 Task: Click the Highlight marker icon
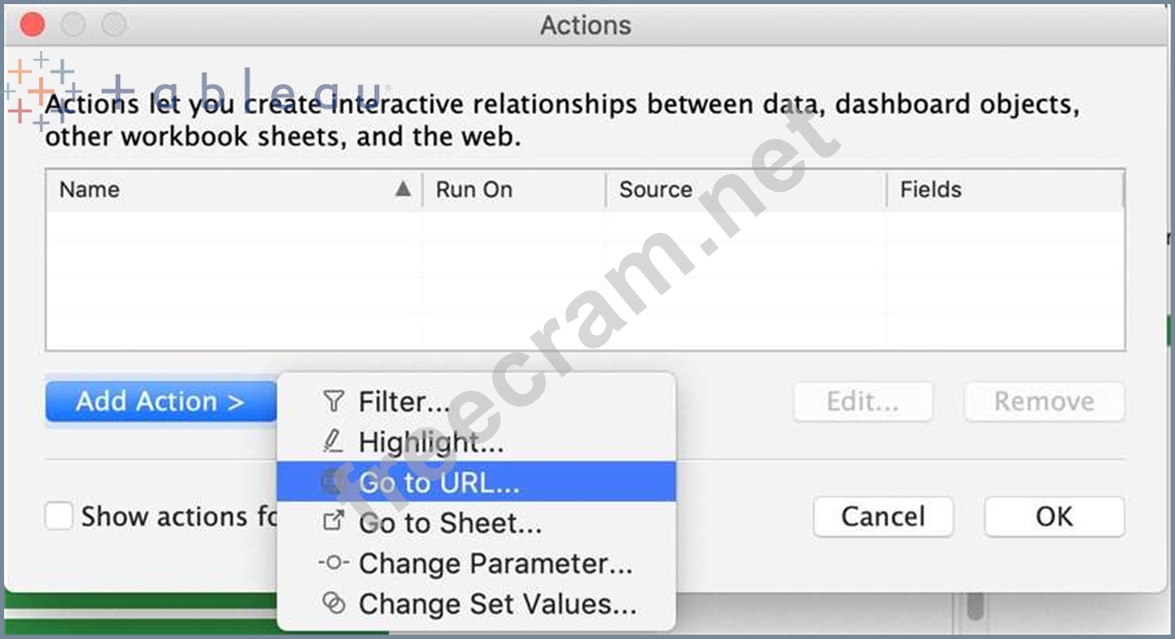(x=333, y=441)
